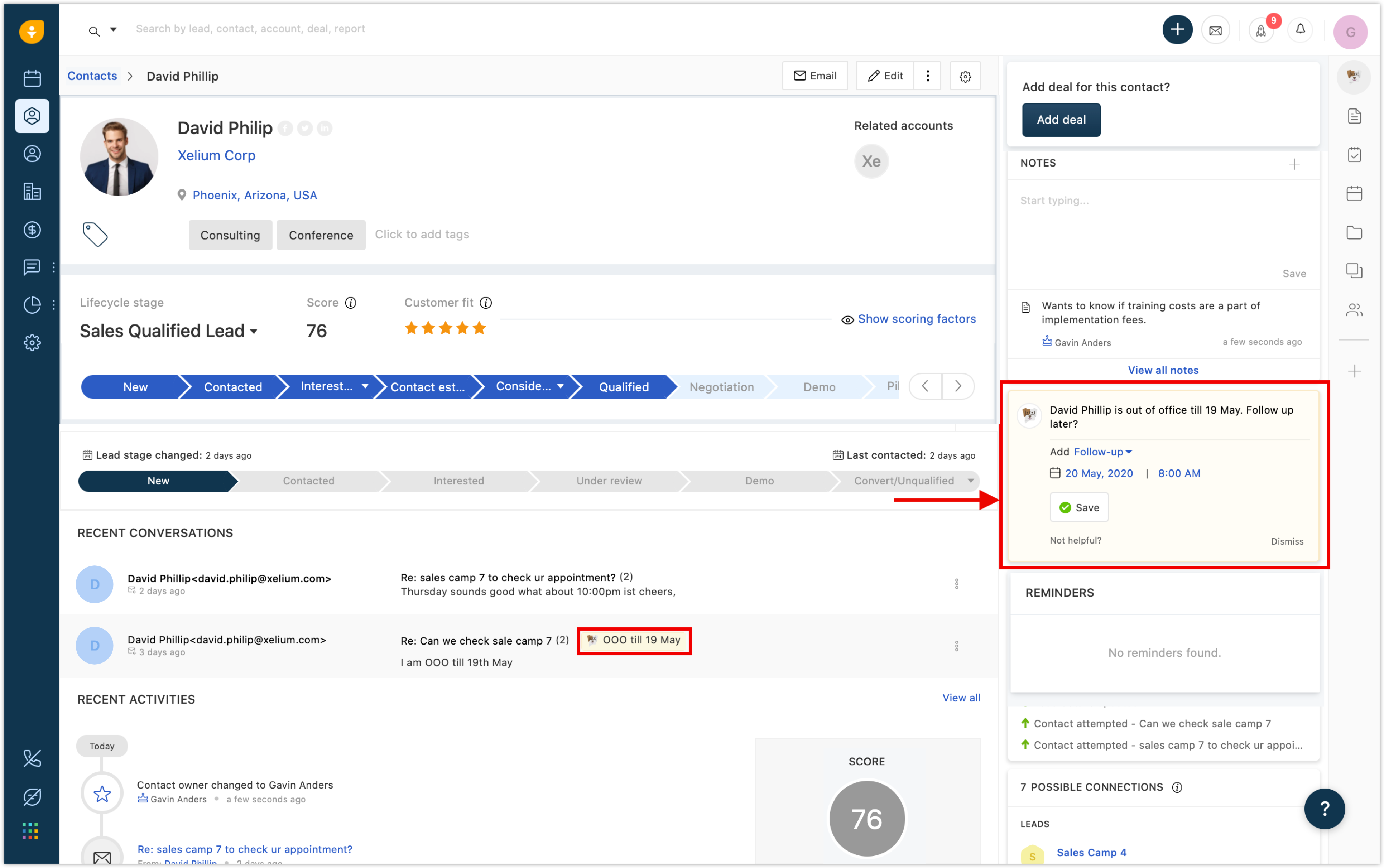Click the Add deal button

(1061, 120)
